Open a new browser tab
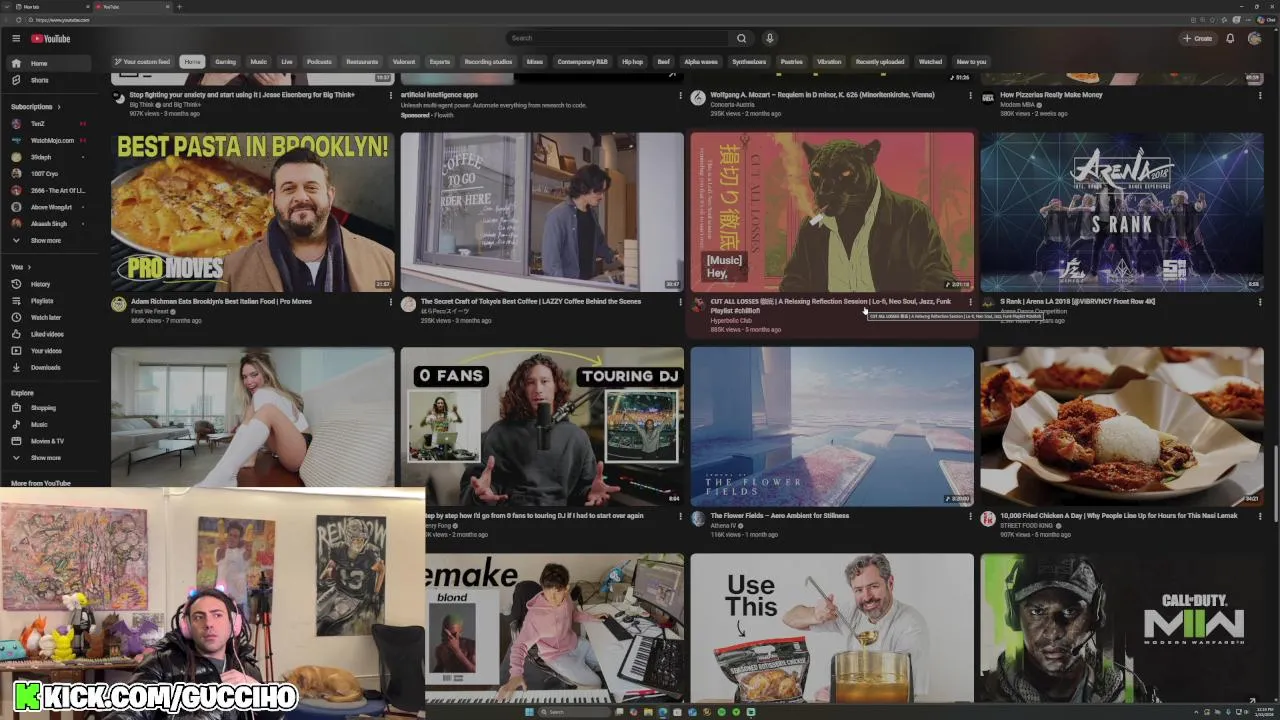 click(x=179, y=7)
